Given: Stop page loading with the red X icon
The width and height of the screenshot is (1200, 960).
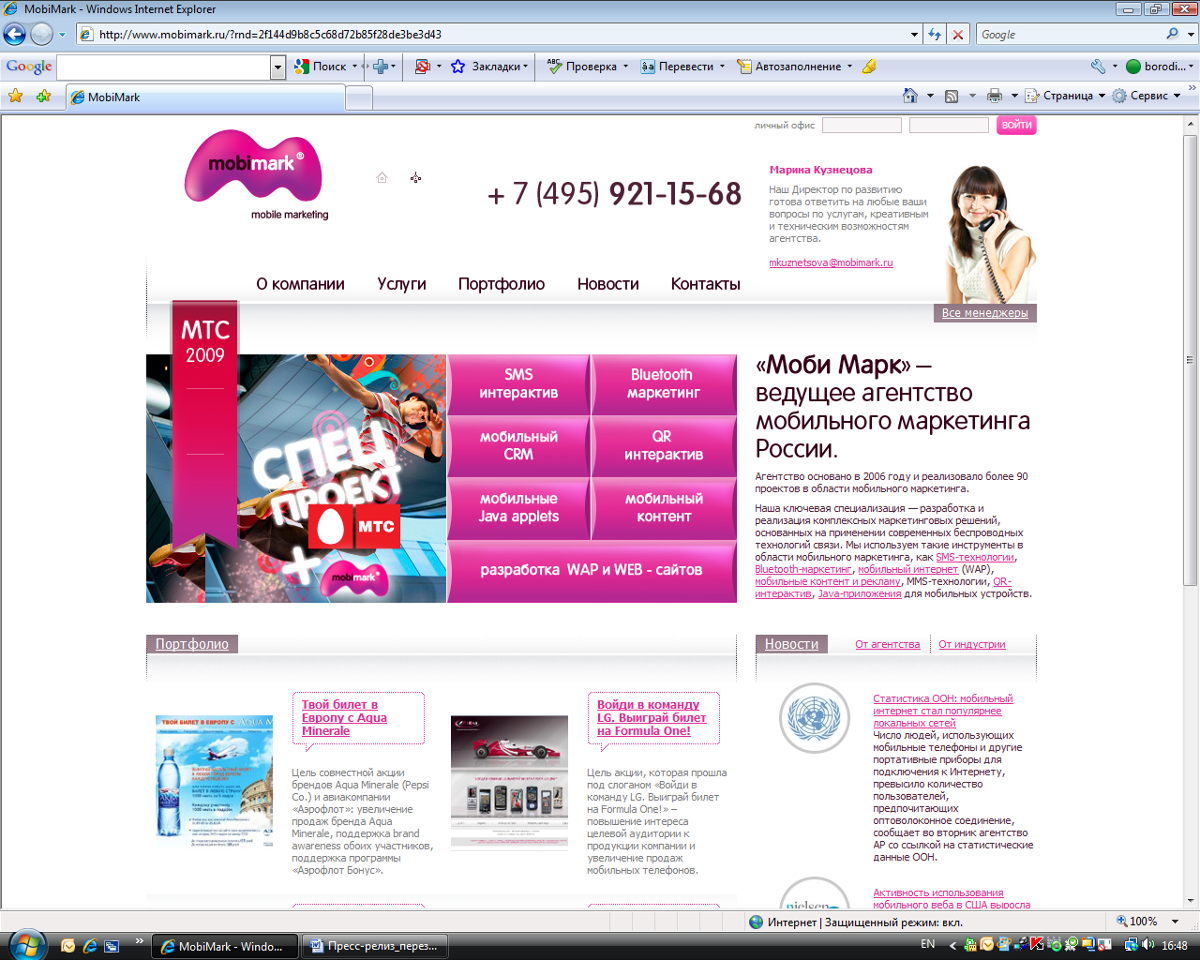Looking at the screenshot, I should 958,34.
